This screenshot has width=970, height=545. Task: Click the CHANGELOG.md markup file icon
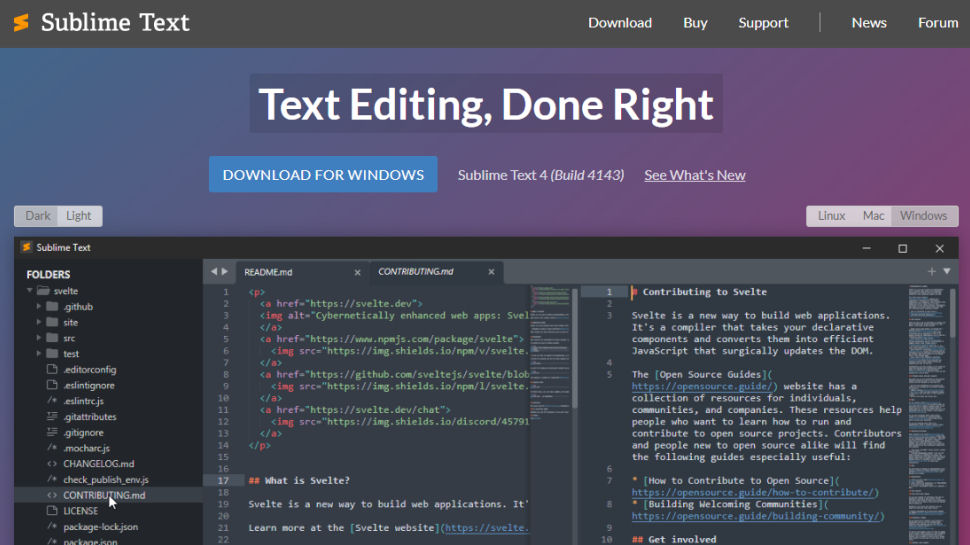[52, 464]
